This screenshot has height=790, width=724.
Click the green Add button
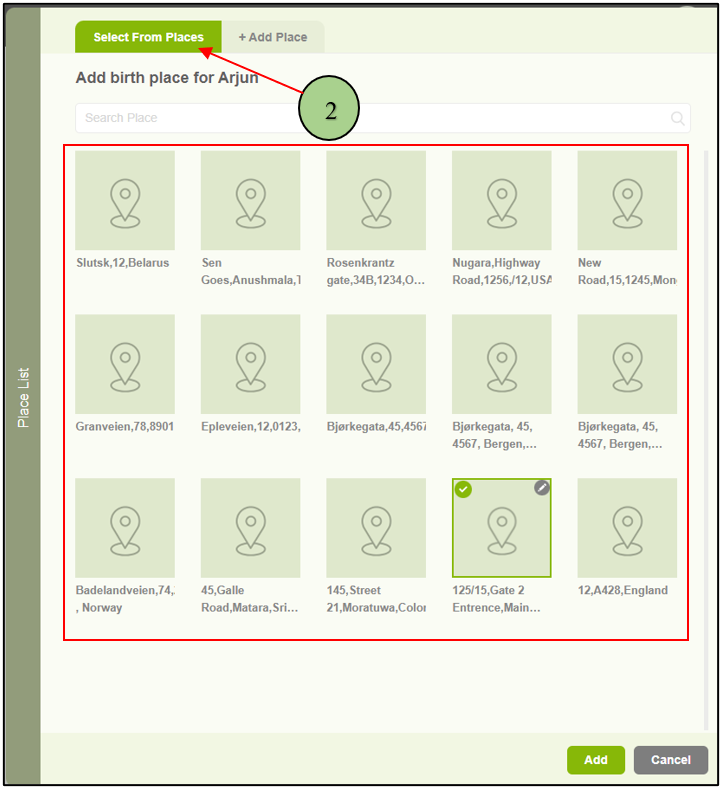pos(595,760)
